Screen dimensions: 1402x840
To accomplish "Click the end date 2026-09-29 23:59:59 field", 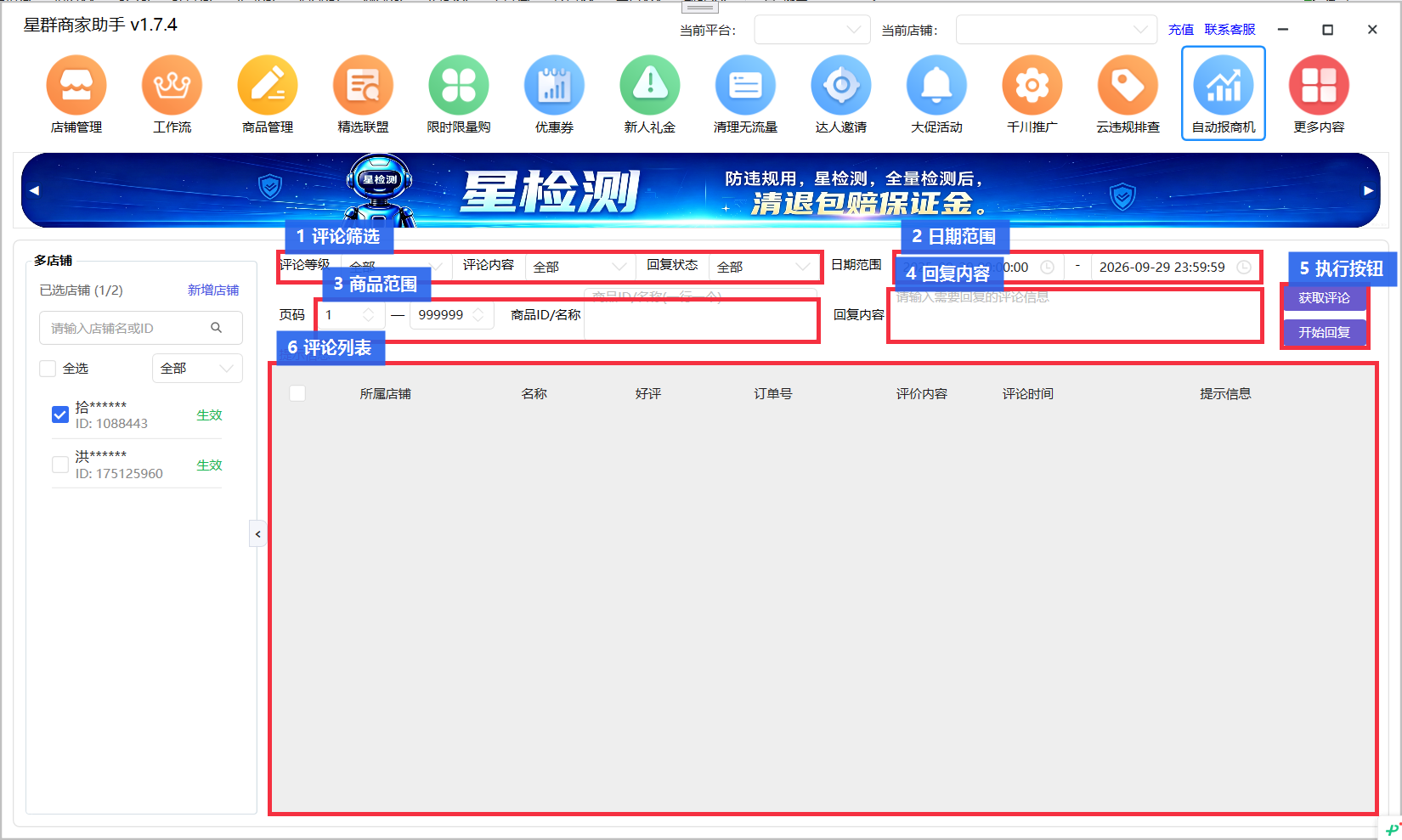I will [x=1174, y=267].
